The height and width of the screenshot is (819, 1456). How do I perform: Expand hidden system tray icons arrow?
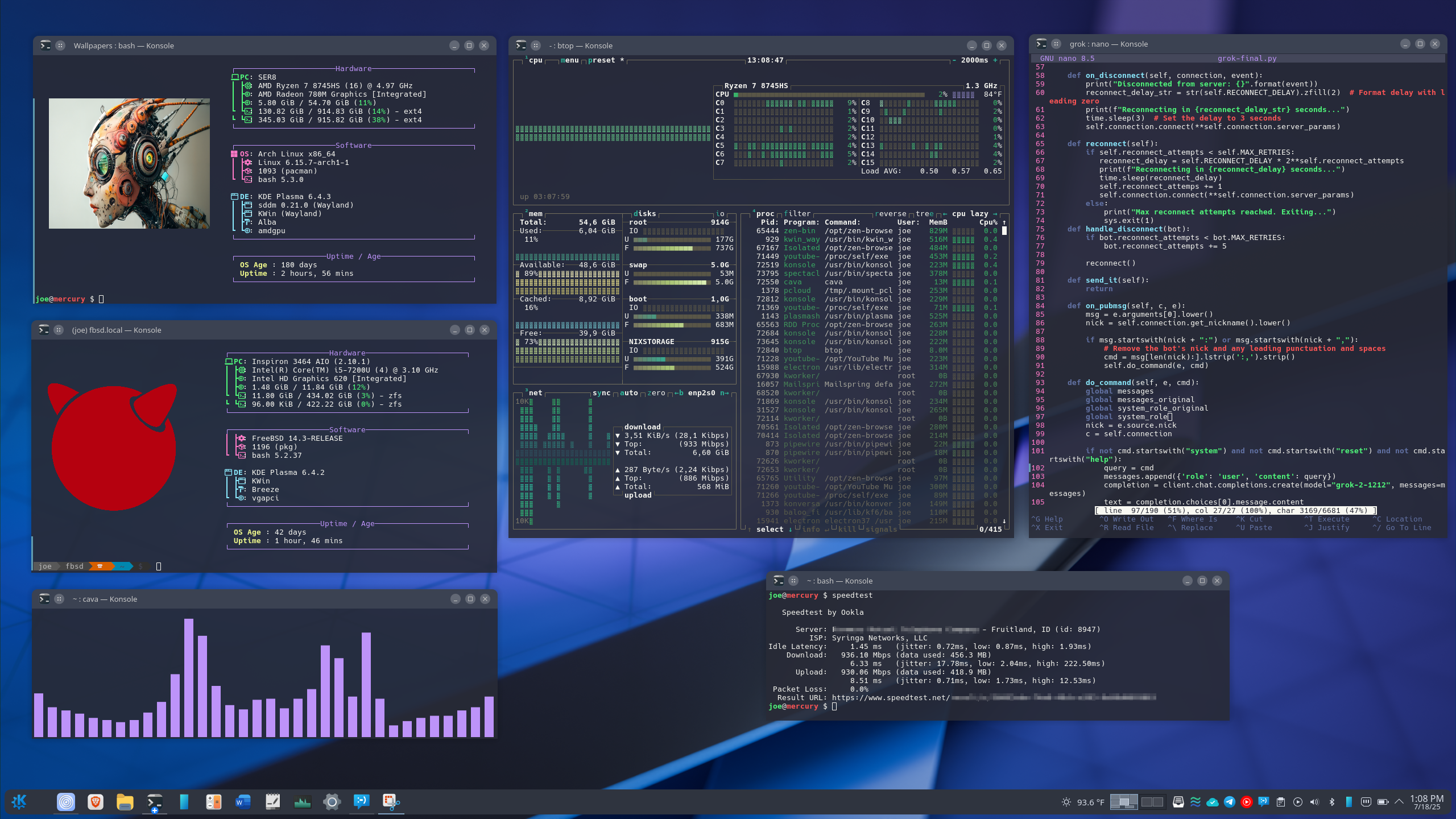1399,802
